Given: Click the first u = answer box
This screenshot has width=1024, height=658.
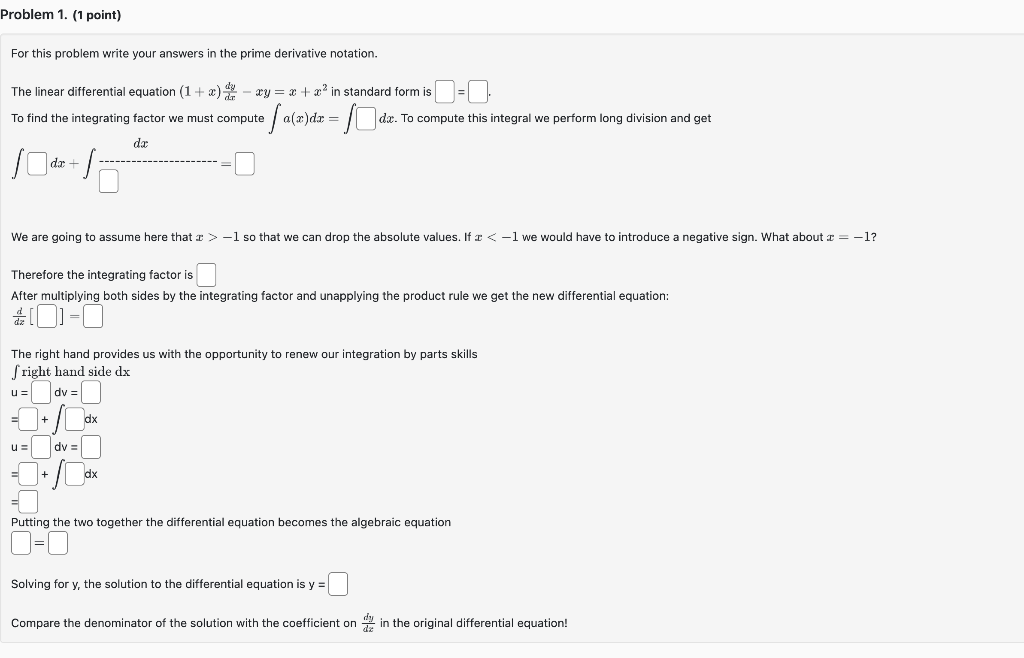Looking at the screenshot, I should pos(41,392).
